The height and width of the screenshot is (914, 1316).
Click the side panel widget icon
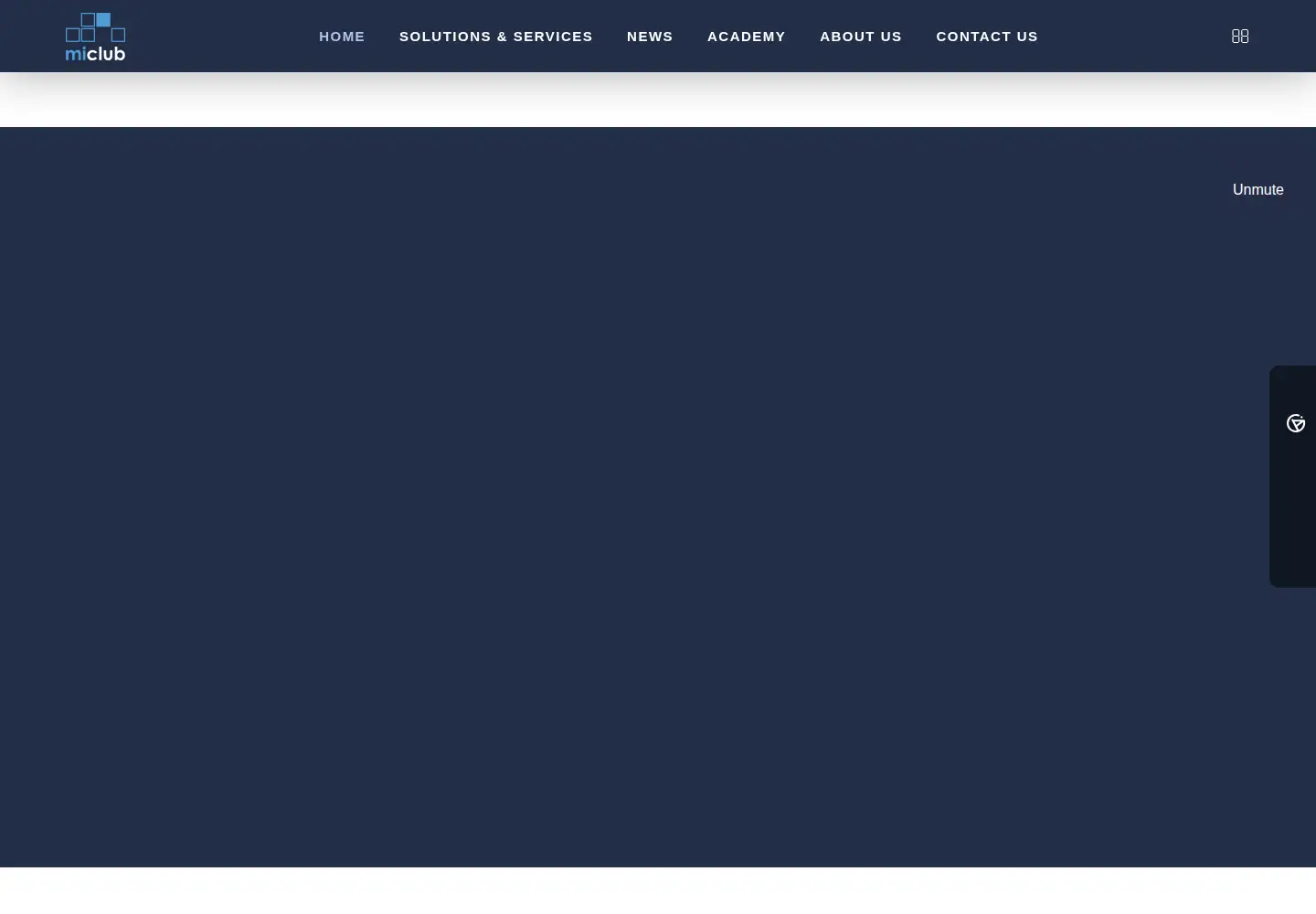tap(1296, 423)
